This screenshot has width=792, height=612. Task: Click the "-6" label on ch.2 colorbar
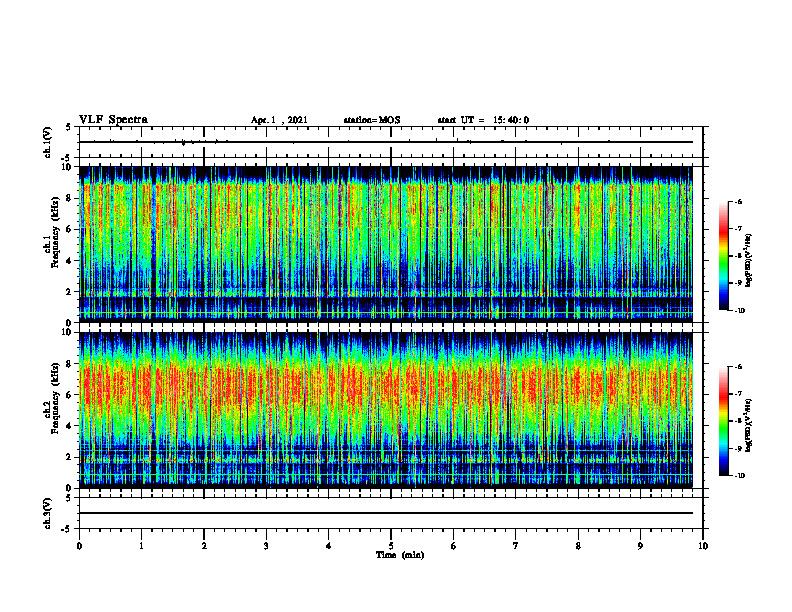click(738, 367)
